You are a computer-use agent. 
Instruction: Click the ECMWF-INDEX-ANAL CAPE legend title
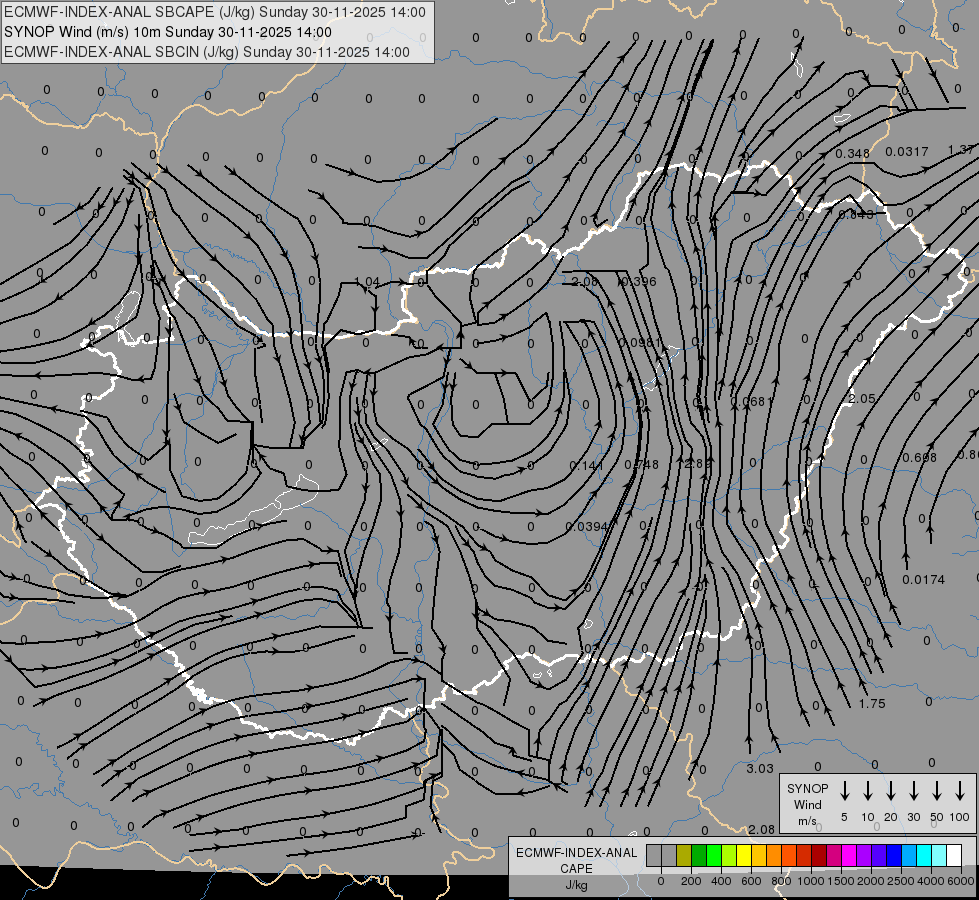tap(576, 861)
